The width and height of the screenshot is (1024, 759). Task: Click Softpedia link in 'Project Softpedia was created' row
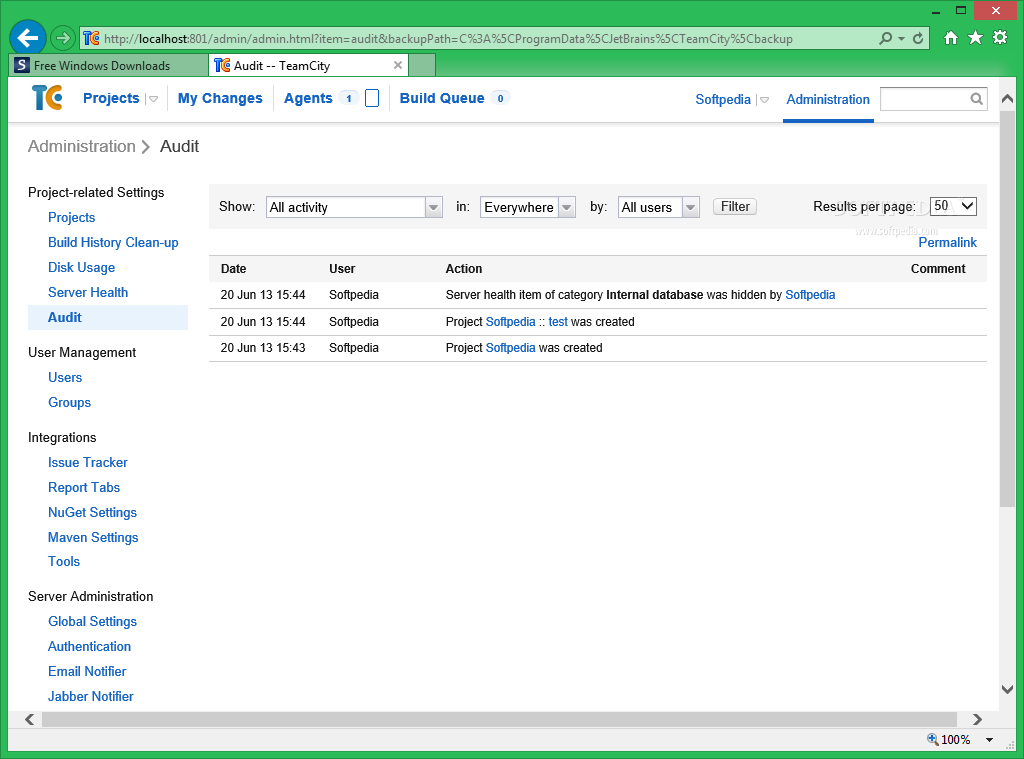[510, 347]
